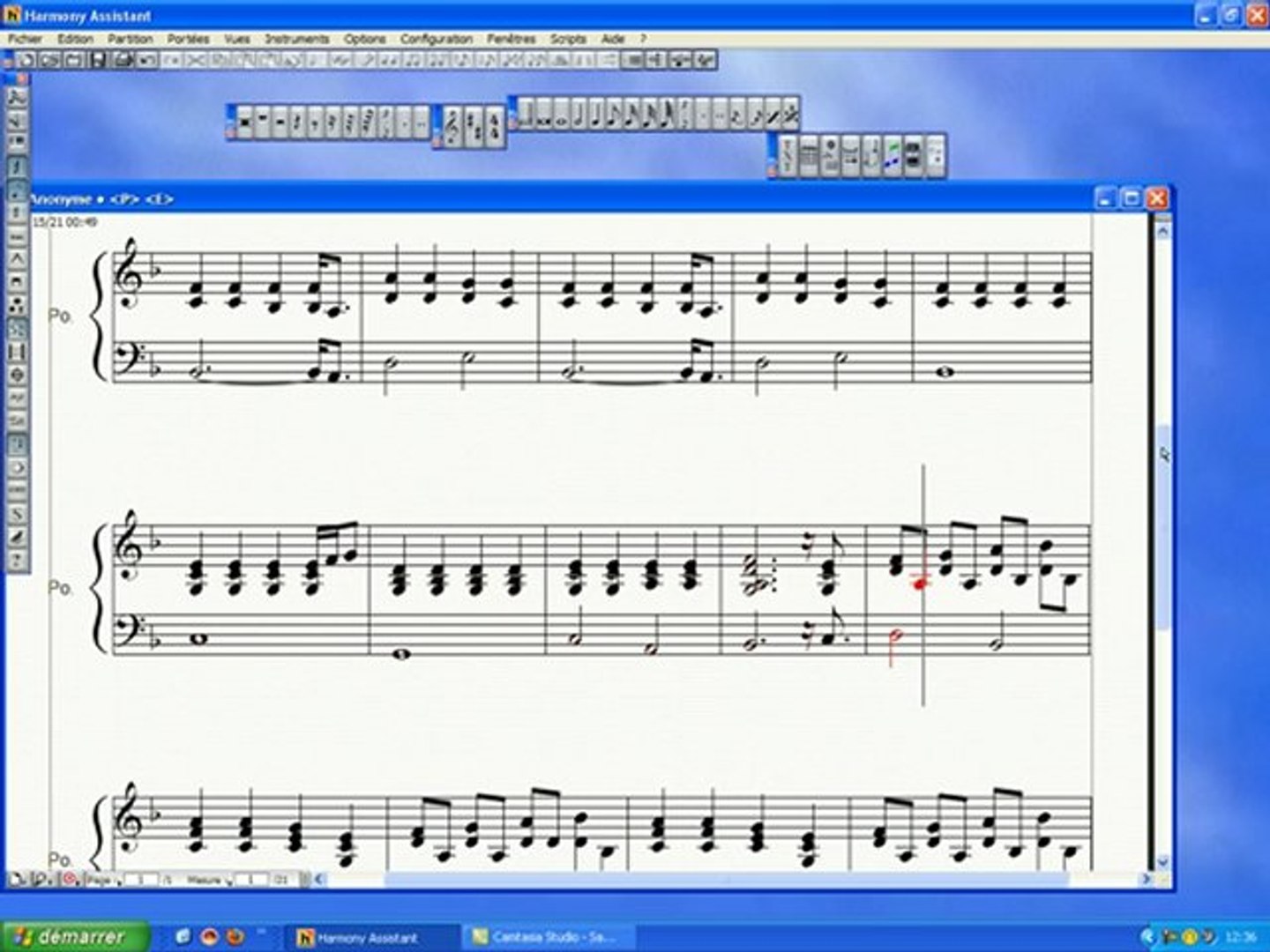Select the sixteenth note duration
The image size is (1270, 952).
(x=632, y=115)
